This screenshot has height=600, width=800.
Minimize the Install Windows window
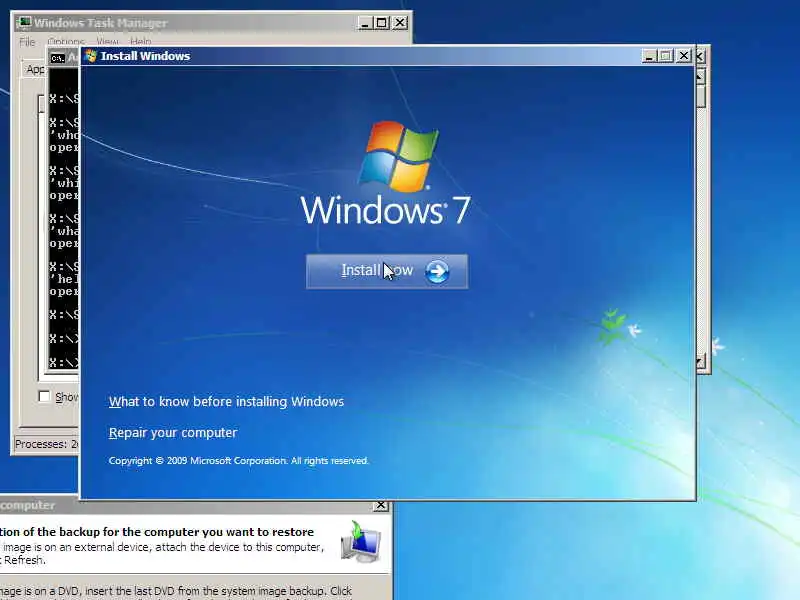(648, 56)
